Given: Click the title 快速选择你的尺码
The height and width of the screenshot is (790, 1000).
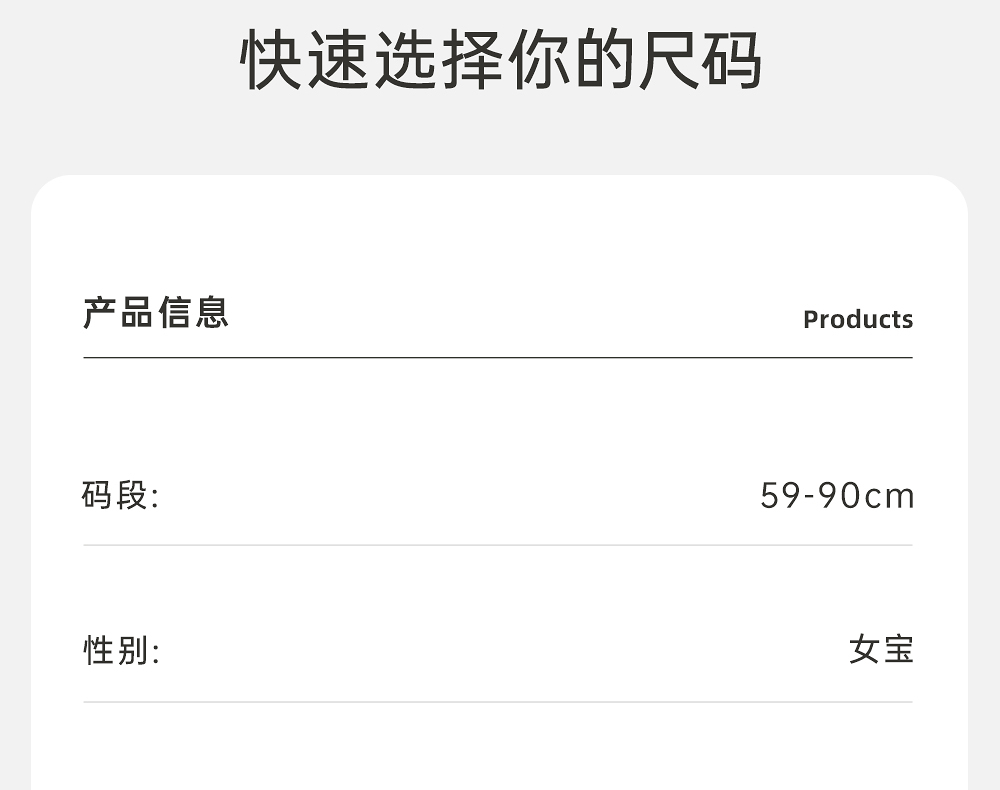Looking at the screenshot, I should pyautogui.click(x=501, y=60).
